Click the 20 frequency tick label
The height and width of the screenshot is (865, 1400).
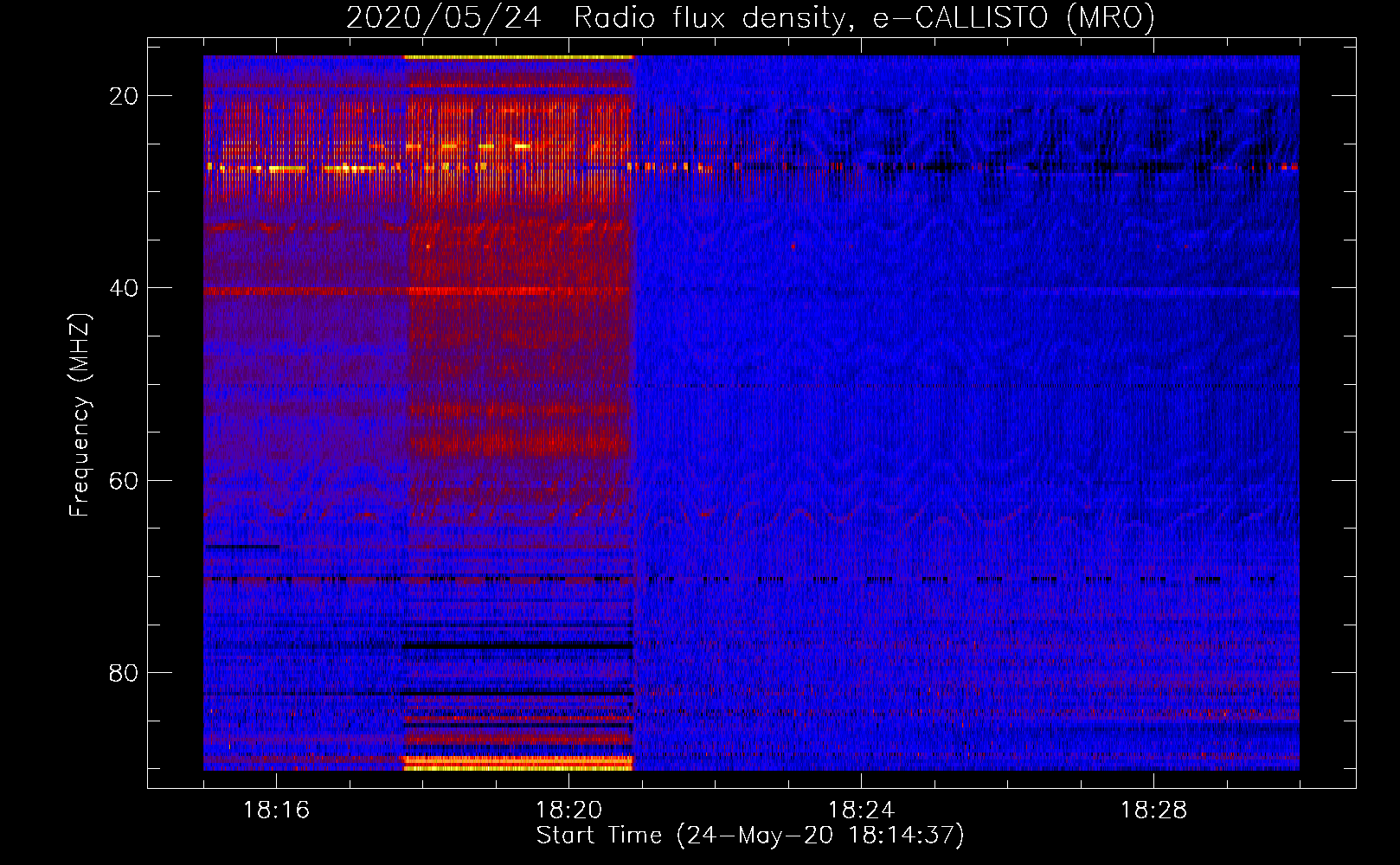click(x=124, y=96)
